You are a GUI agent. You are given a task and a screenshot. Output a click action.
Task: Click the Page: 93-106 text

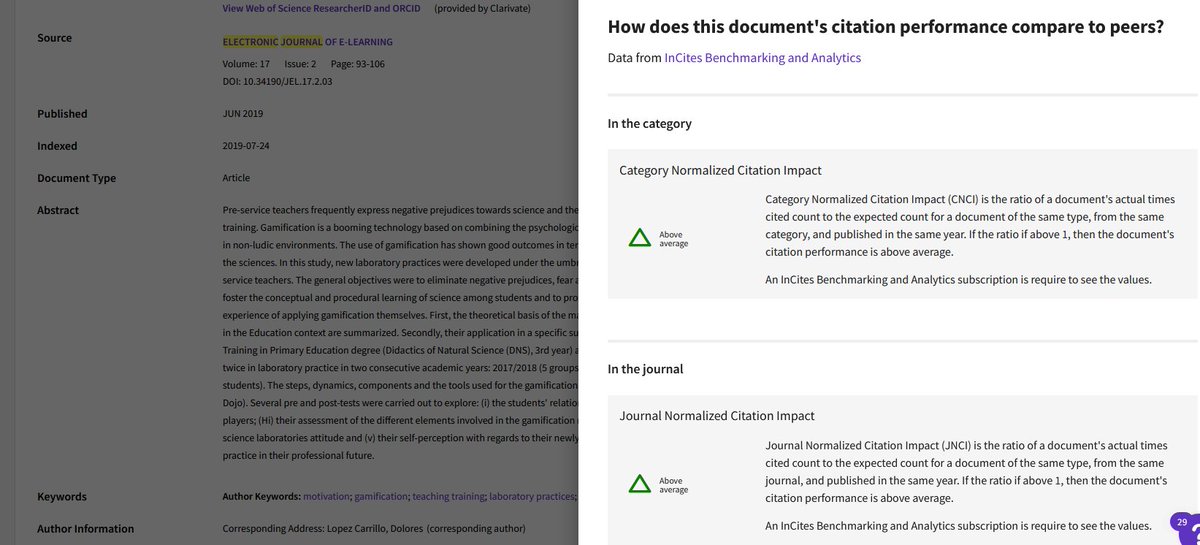coord(357,64)
